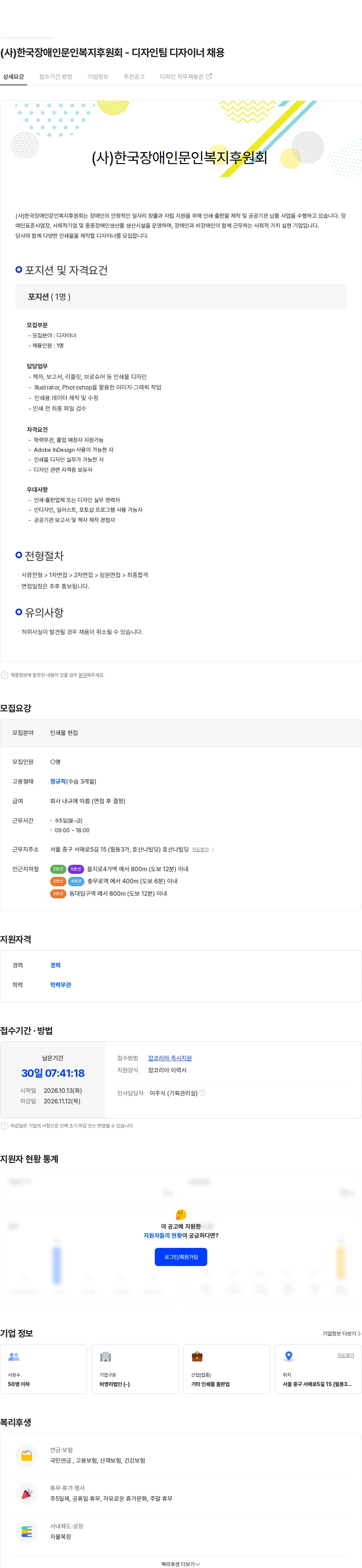Click the purple 5호선 subway badge

coord(75,869)
